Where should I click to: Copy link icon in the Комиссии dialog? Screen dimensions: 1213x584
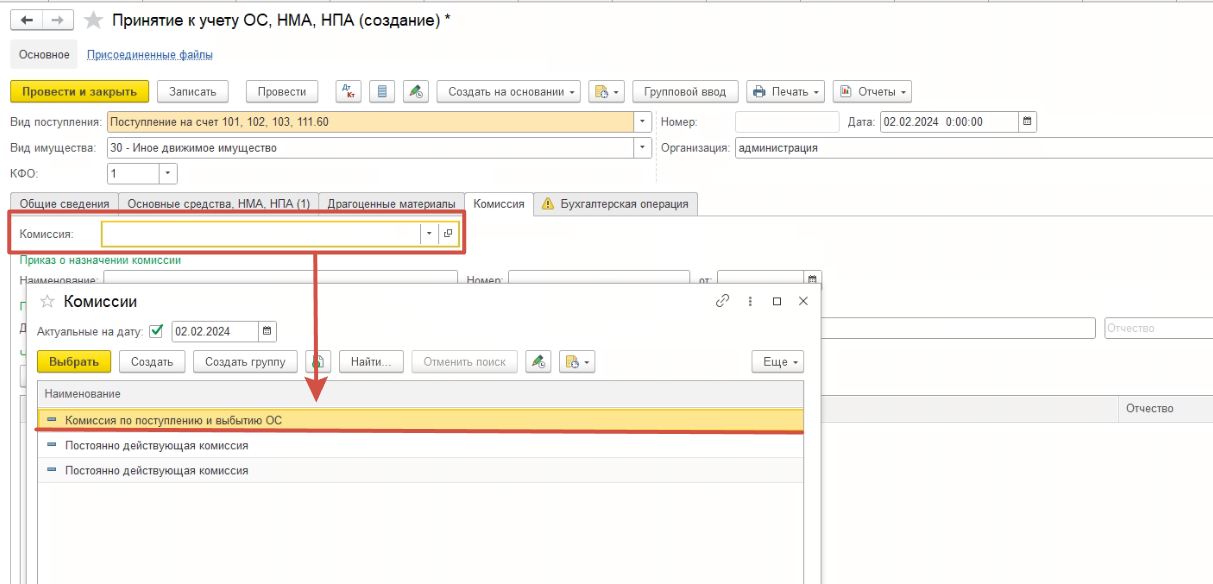[723, 301]
